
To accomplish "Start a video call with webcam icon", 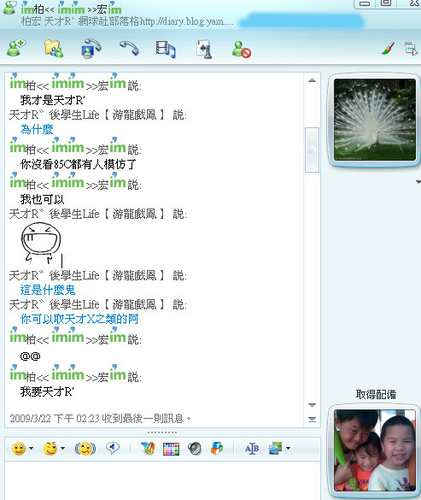I will pyautogui.click(x=91, y=49).
